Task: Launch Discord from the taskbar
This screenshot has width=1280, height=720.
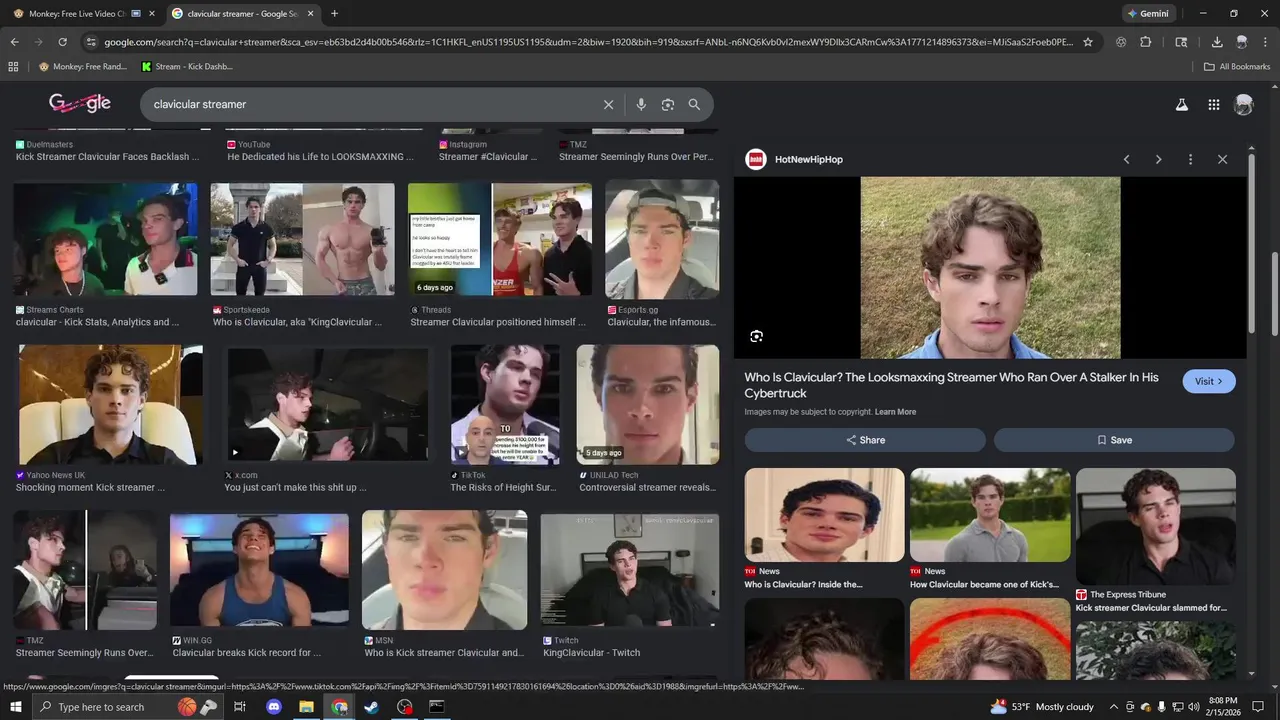Action: click(273, 707)
